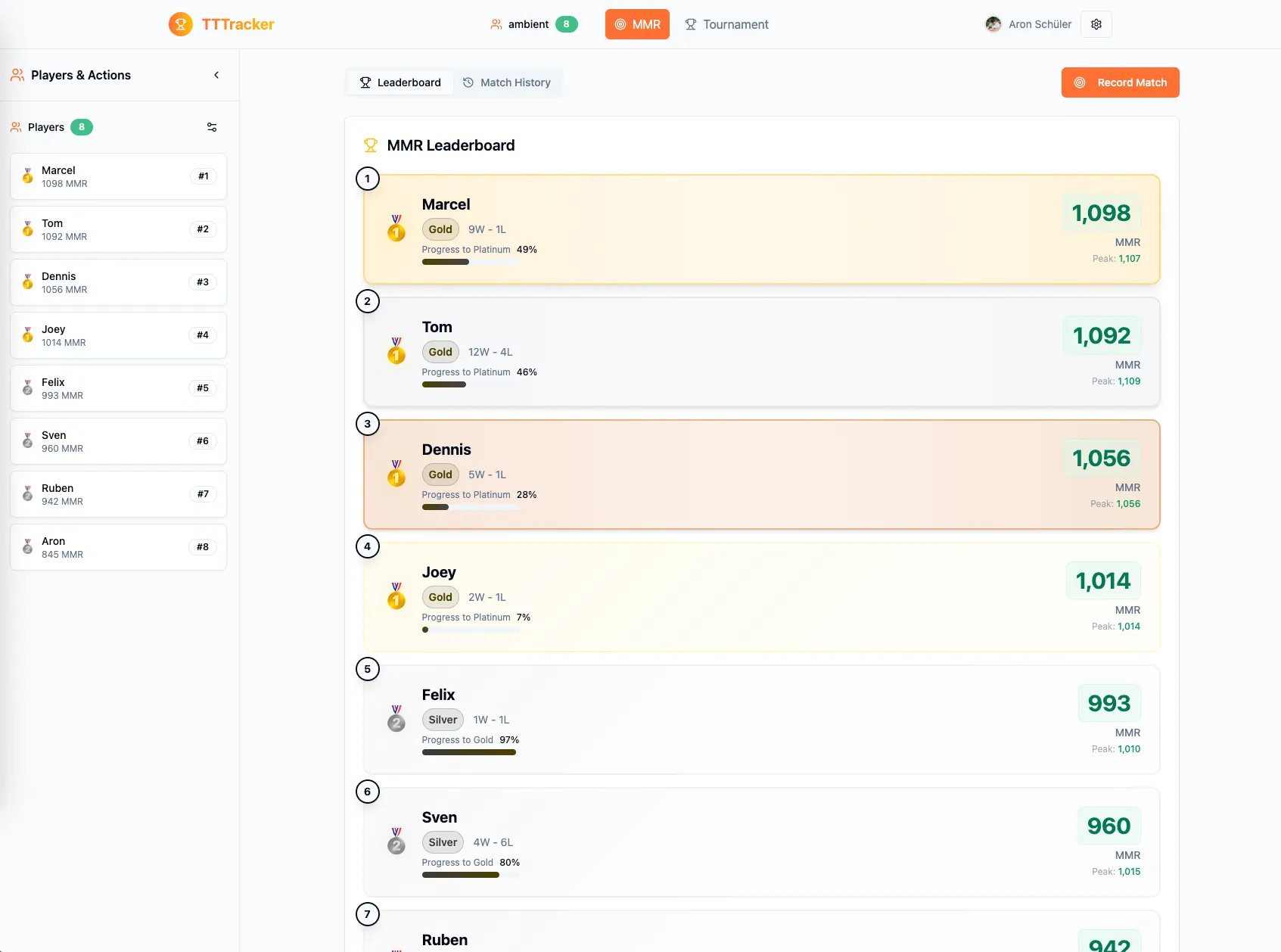The height and width of the screenshot is (952, 1281).
Task: Switch to the Match History tab
Action: coord(508,82)
